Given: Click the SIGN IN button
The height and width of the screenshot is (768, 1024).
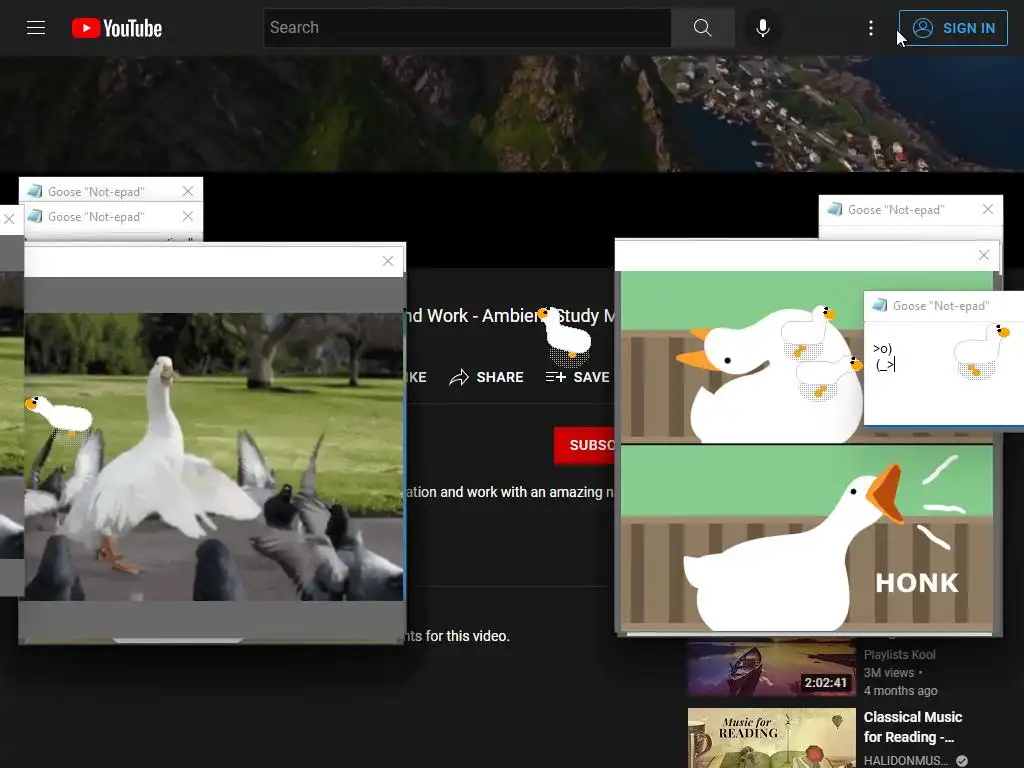Looking at the screenshot, I should tap(953, 28).
